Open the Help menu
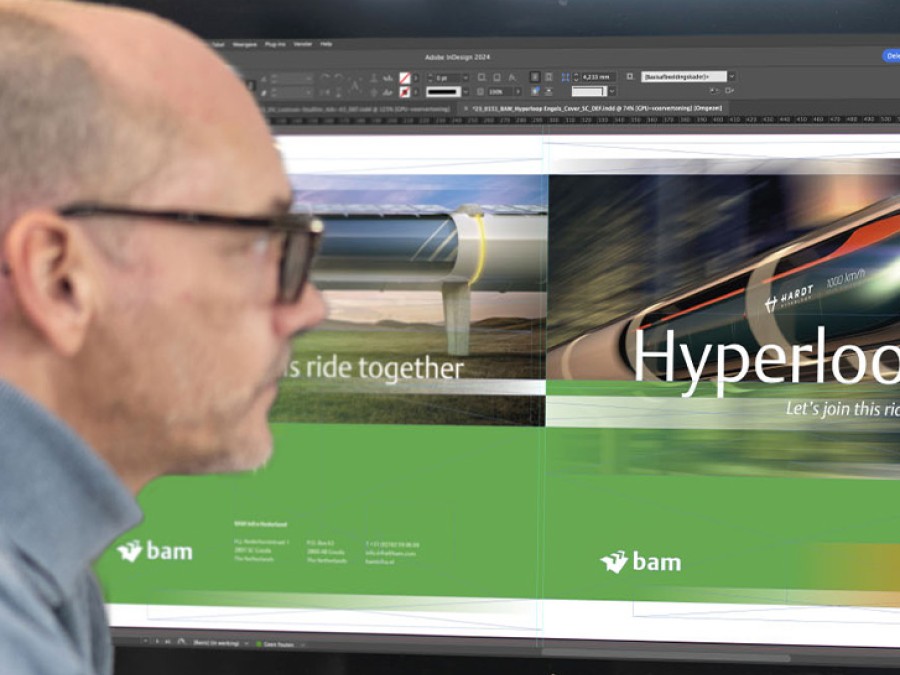This screenshot has height=675, width=900. tap(326, 44)
